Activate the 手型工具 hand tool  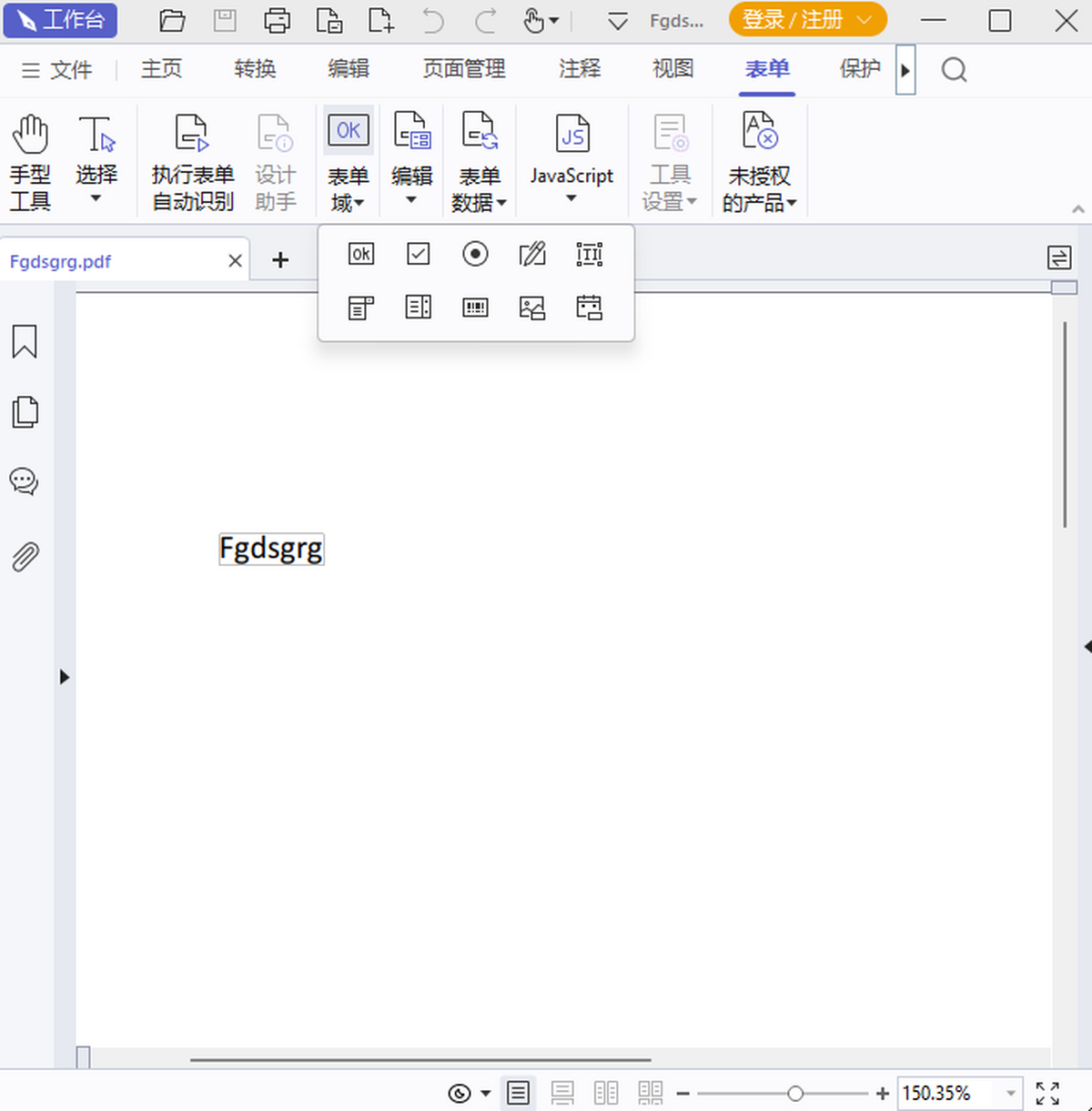pos(30,159)
